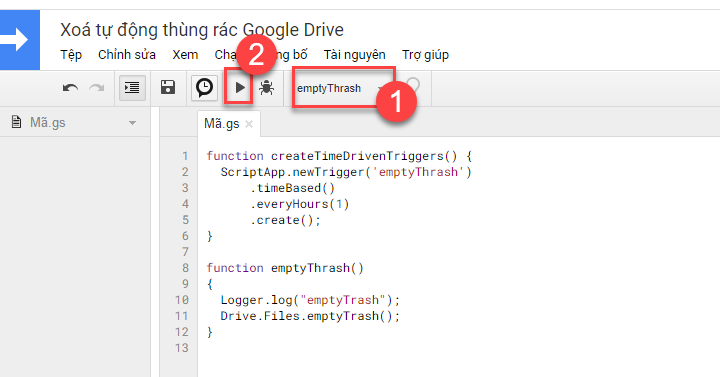Expand the Mã.gs sidebar file dropdown arrow
Image resolution: width=720 pixels, height=377 pixels.
[x=132, y=123]
